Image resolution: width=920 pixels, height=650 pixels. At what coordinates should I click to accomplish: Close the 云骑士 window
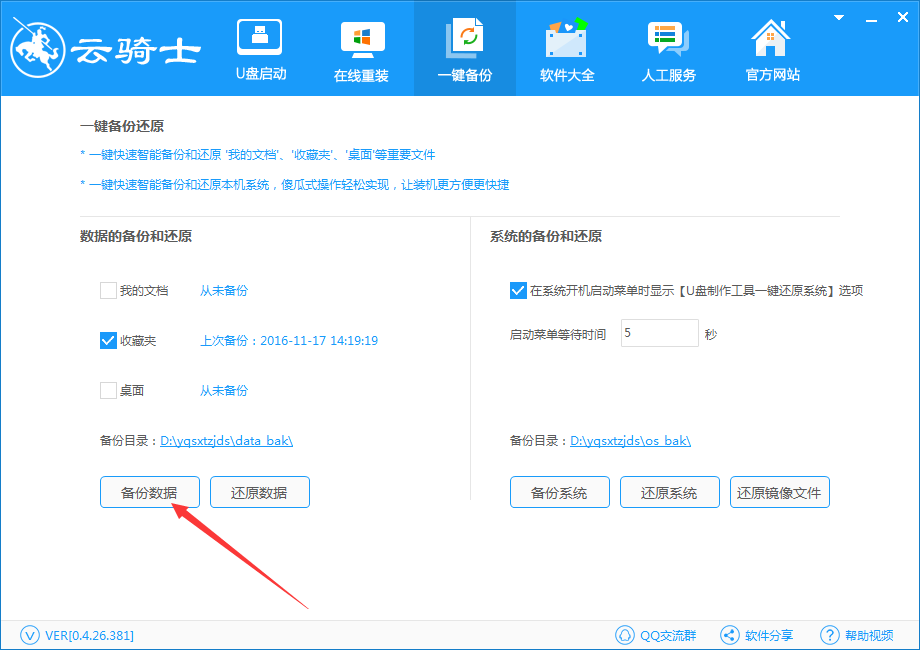pos(903,18)
